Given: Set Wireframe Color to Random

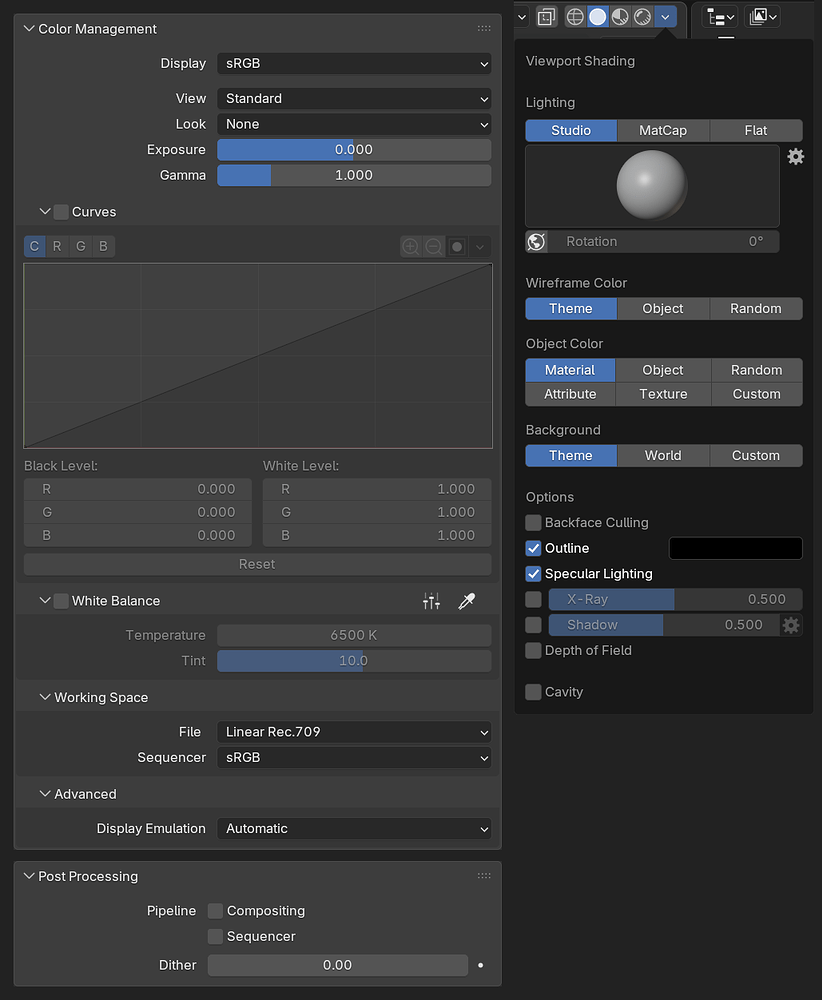Looking at the screenshot, I should 756,309.
